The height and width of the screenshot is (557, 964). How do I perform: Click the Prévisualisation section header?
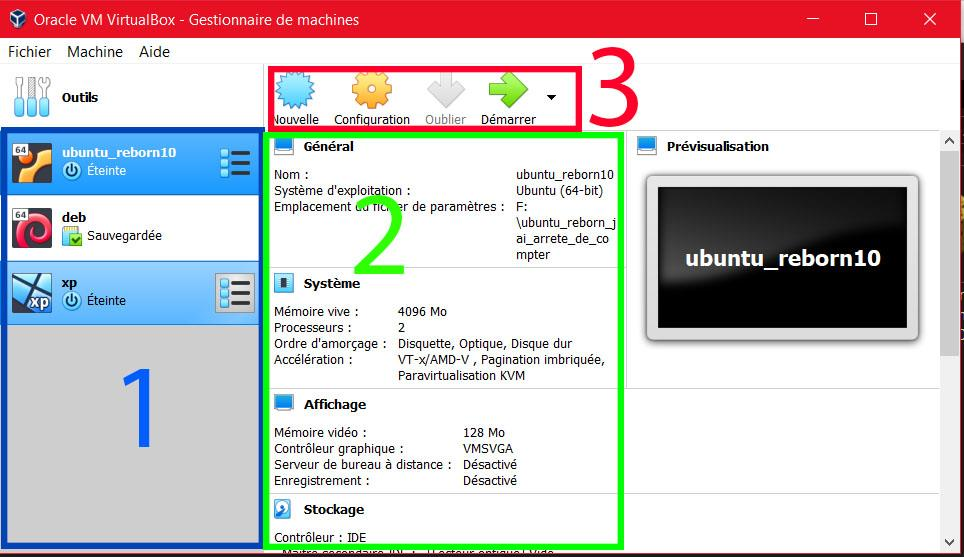(x=717, y=146)
